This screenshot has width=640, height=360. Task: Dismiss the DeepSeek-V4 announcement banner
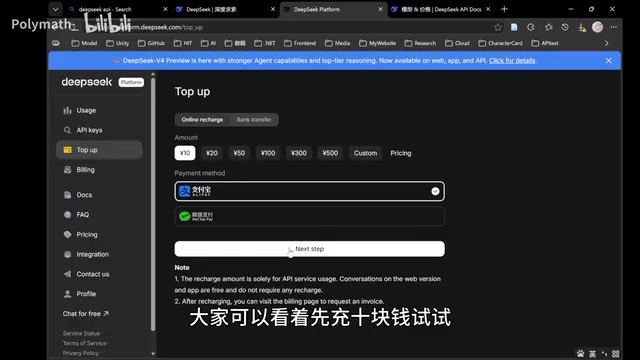tap(609, 60)
